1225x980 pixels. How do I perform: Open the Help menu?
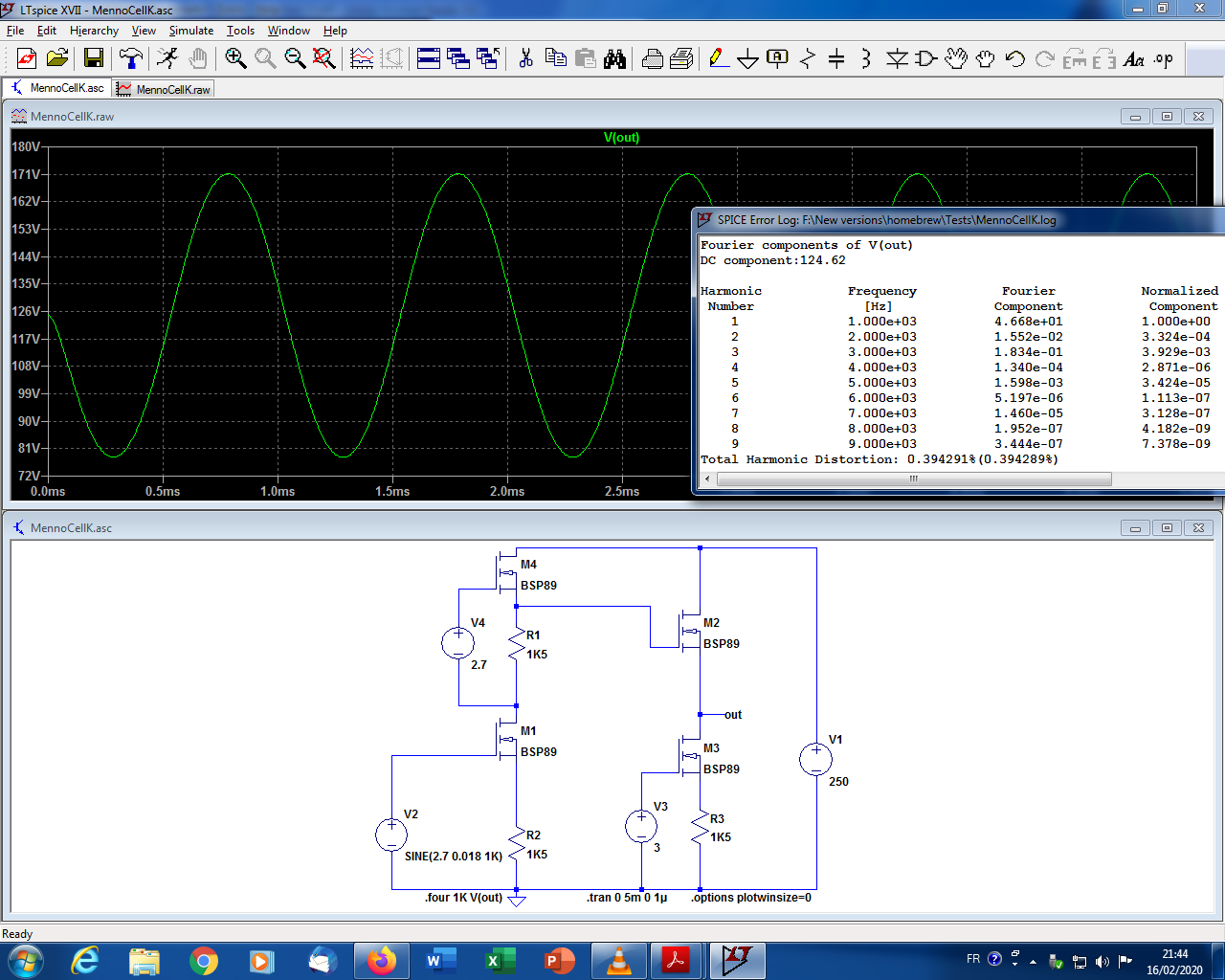pyautogui.click(x=335, y=31)
